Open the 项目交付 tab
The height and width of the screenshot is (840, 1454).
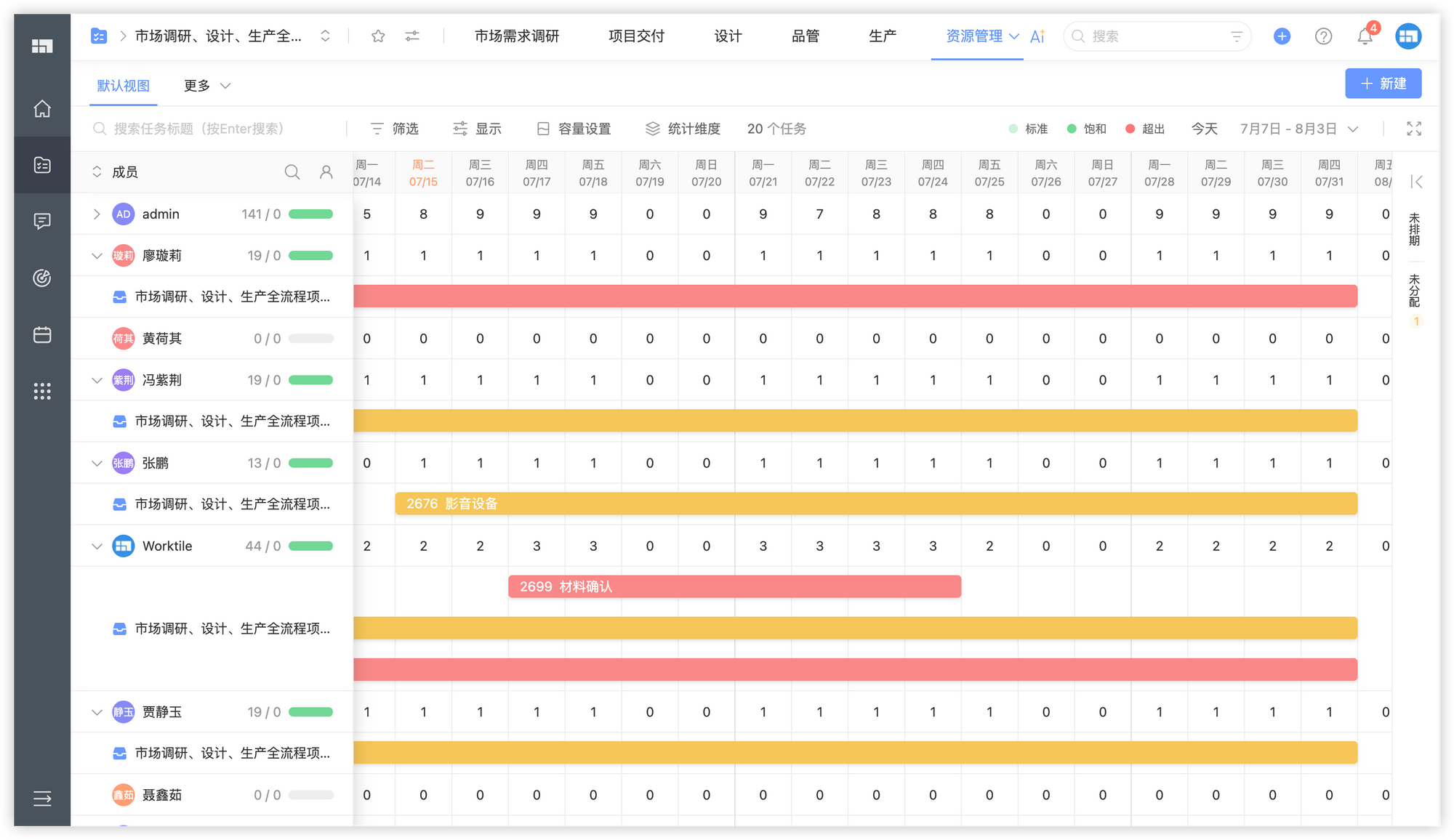(x=636, y=36)
